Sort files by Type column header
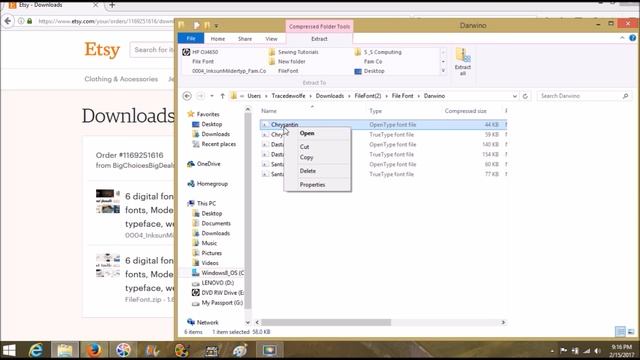This screenshot has width=640, height=360. pos(376,111)
